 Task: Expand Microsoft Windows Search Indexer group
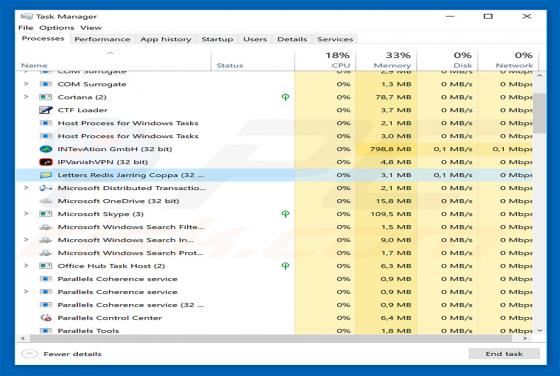[x=26, y=240]
